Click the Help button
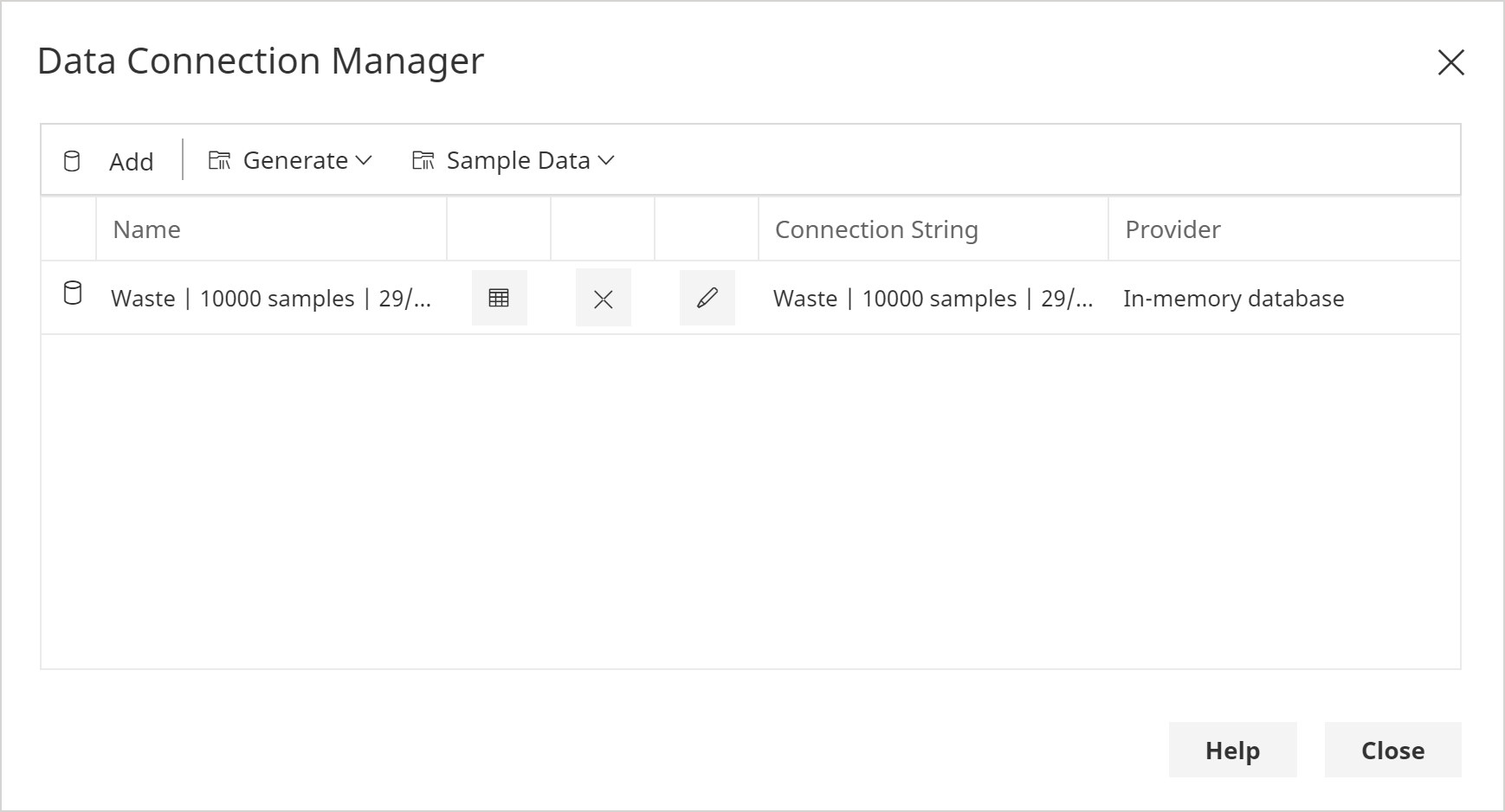The image size is (1505, 812). [x=1232, y=750]
